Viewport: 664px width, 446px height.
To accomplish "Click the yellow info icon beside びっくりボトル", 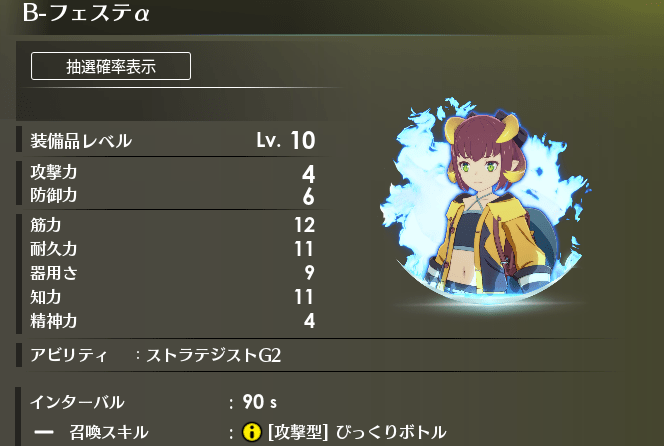I will coord(252,432).
